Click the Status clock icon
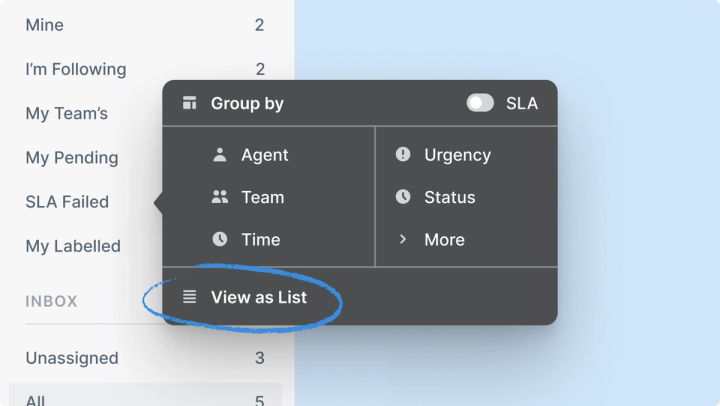Viewport: 720px width, 406px height. click(403, 197)
